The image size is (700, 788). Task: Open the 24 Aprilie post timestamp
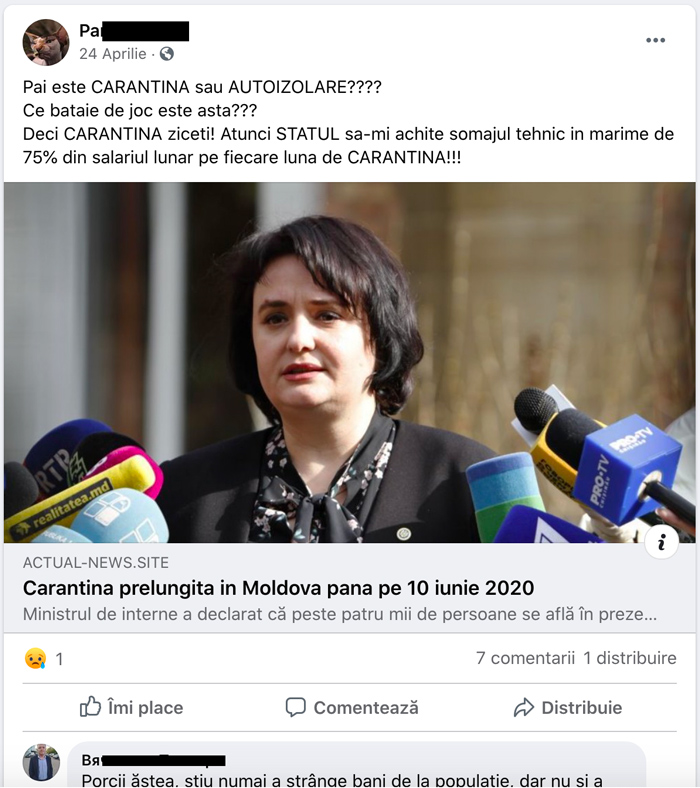[x=113, y=54]
